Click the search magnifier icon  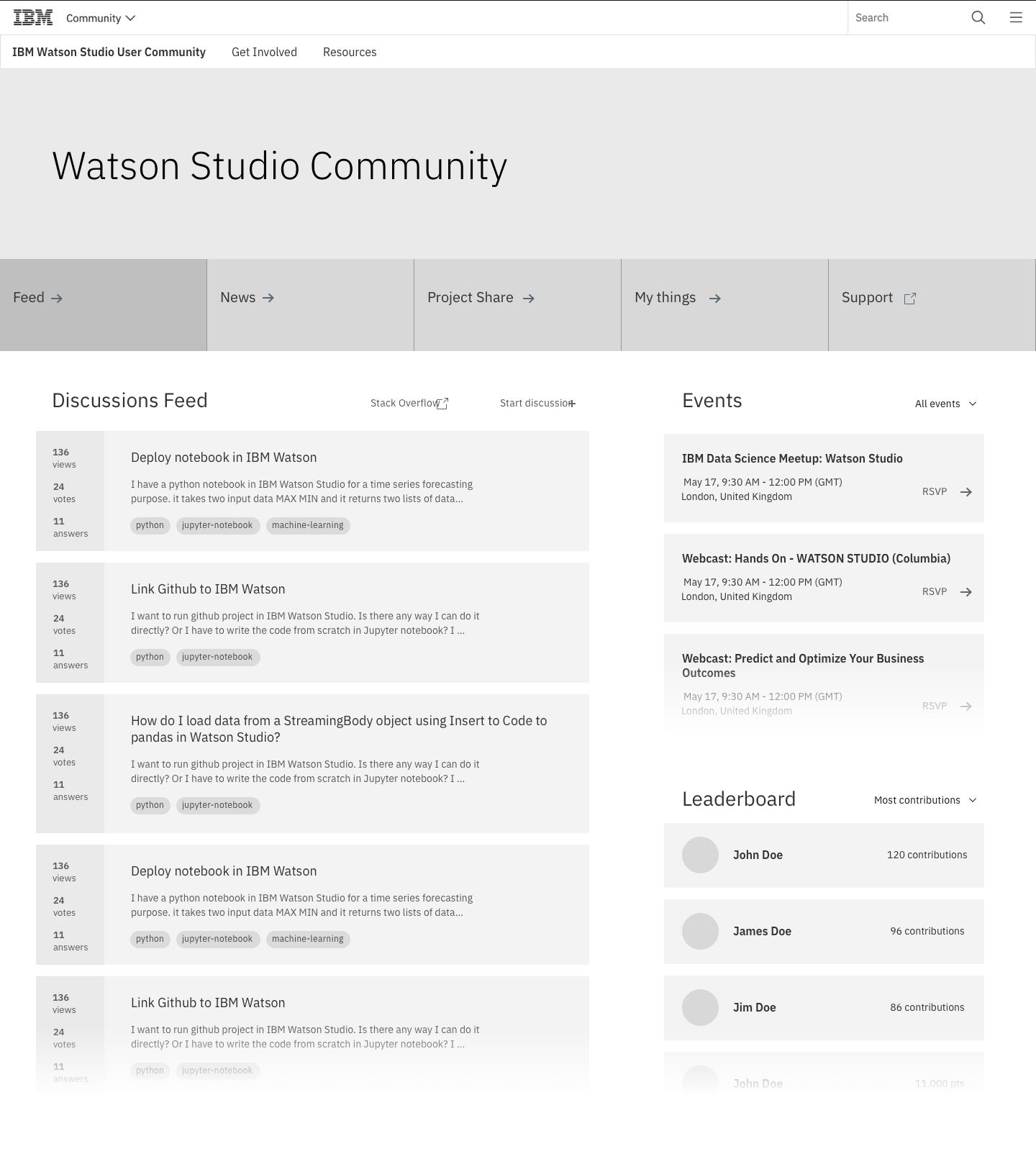click(978, 18)
